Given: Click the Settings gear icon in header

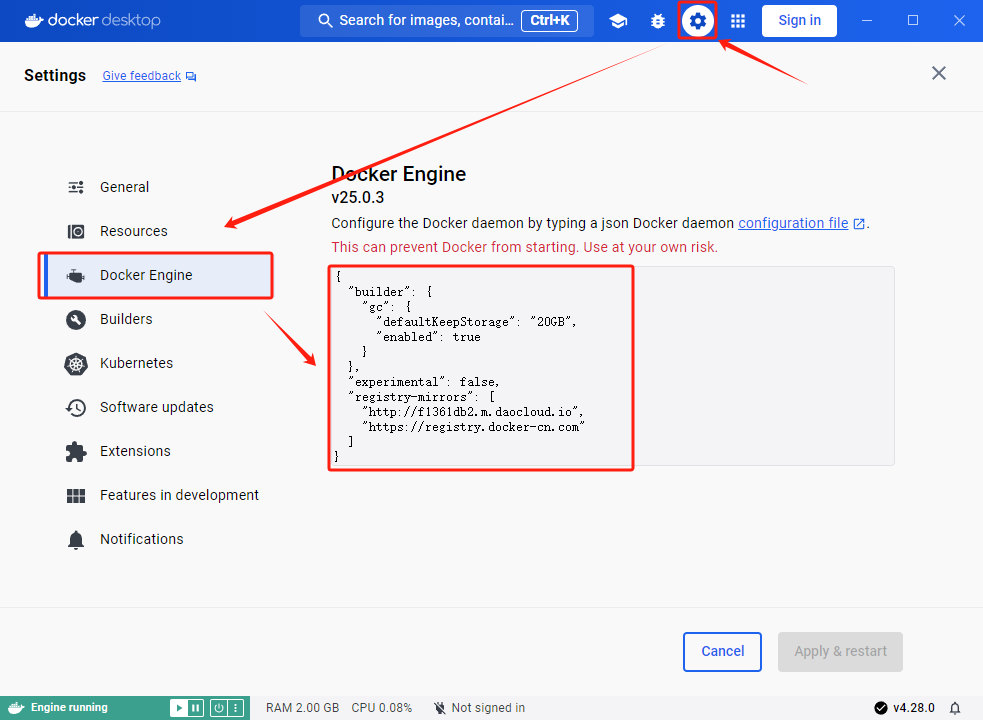Looking at the screenshot, I should pos(697,21).
